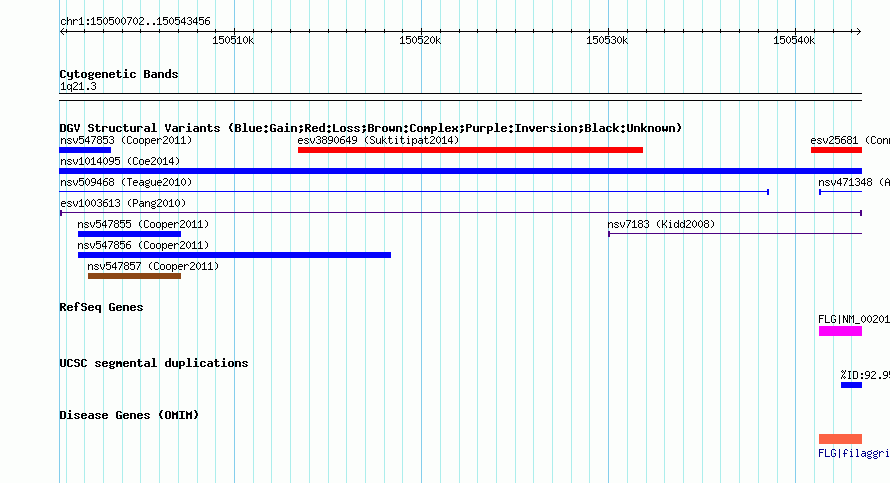The height and width of the screenshot is (483, 890).
Task: Click the nsv1014095 (Coe2014) label text
Action: point(120,161)
